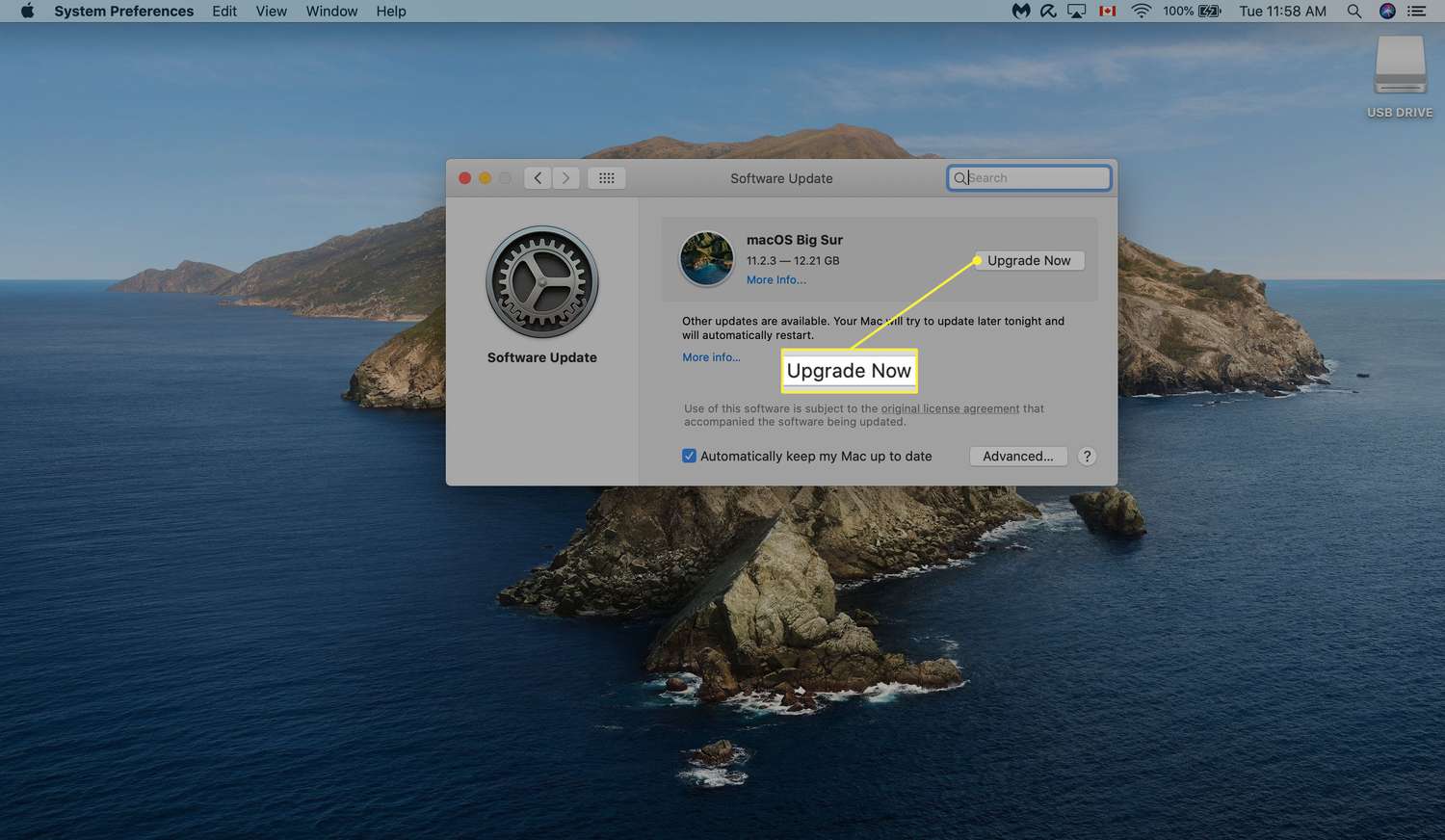1445x840 pixels.
Task: Open the View menu
Action: (x=271, y=12)
